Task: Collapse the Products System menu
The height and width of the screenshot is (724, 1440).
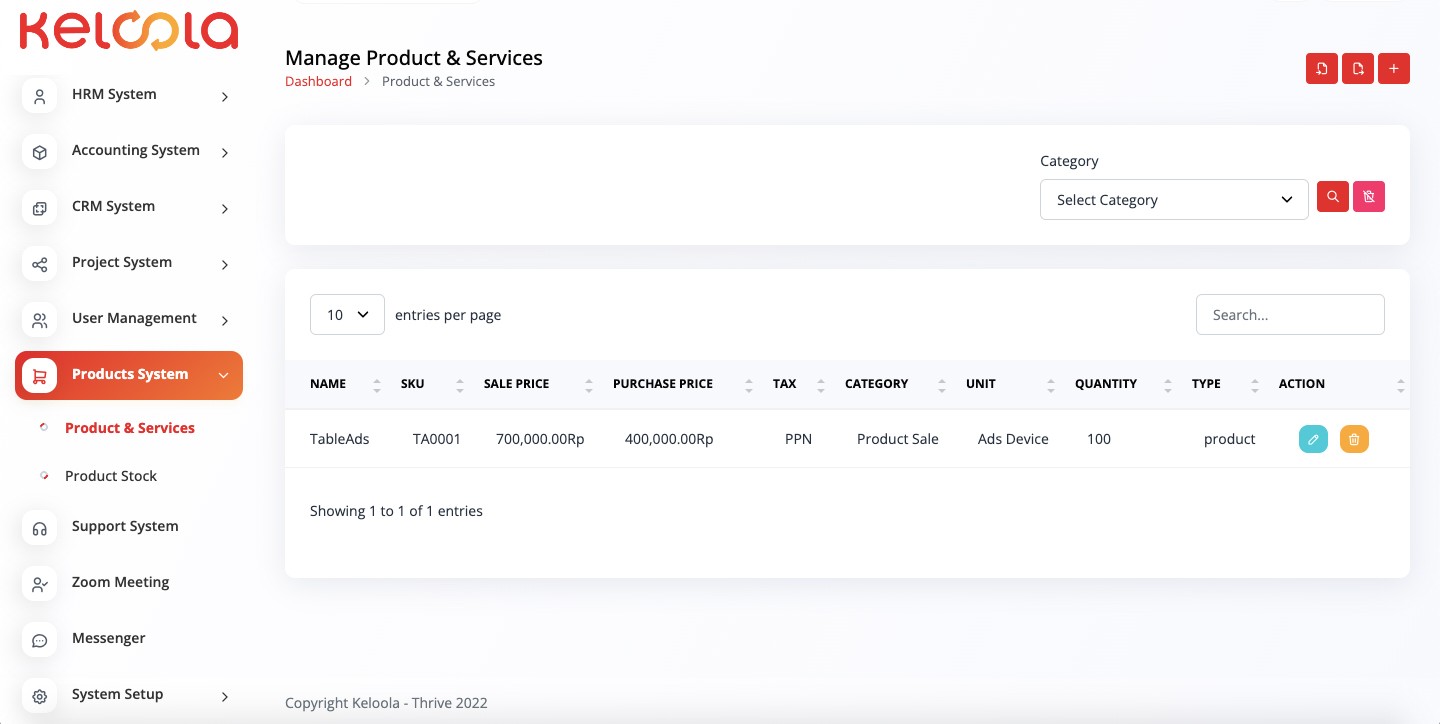Action: click(x=129, y=375)
